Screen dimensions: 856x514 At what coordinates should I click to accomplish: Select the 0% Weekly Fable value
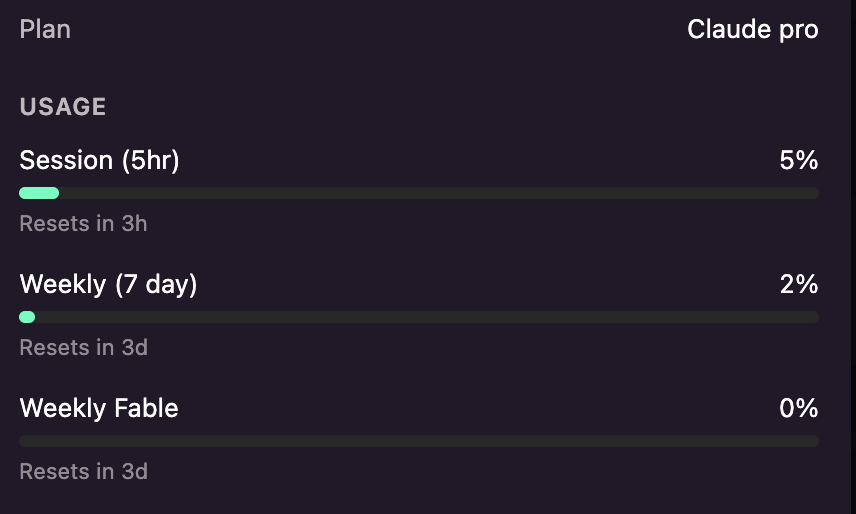799,408
